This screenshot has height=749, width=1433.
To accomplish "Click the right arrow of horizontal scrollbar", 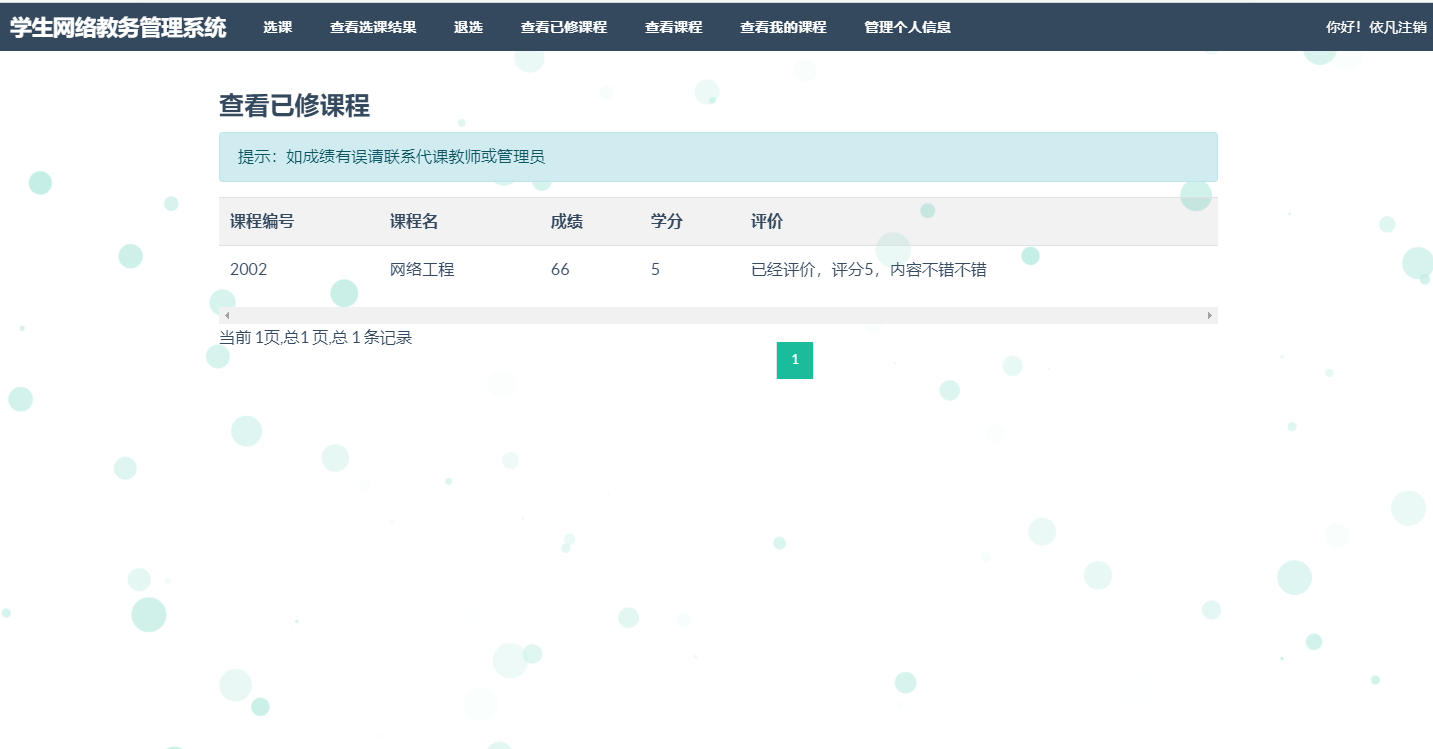I will [x=1210, y=315].
